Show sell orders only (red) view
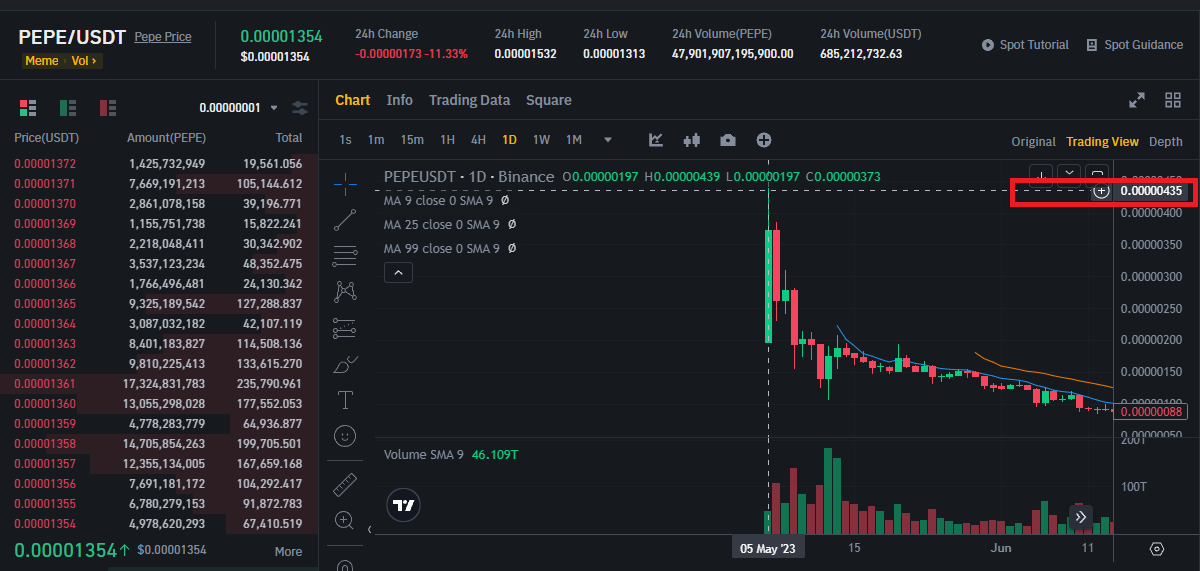 click(x=108, y=107)
